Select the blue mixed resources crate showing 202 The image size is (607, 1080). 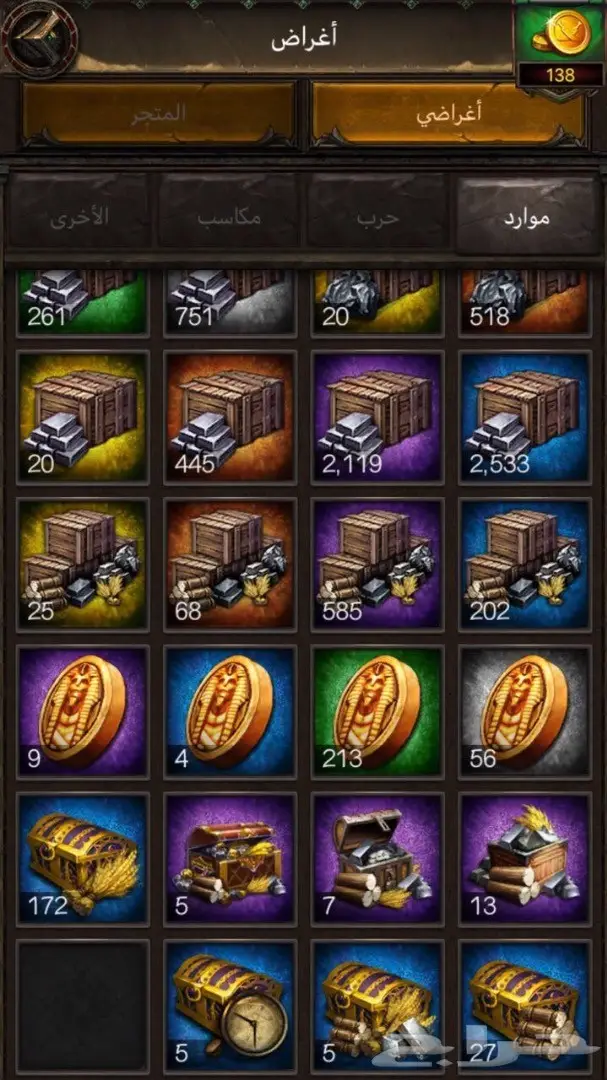tap(525, 565)
